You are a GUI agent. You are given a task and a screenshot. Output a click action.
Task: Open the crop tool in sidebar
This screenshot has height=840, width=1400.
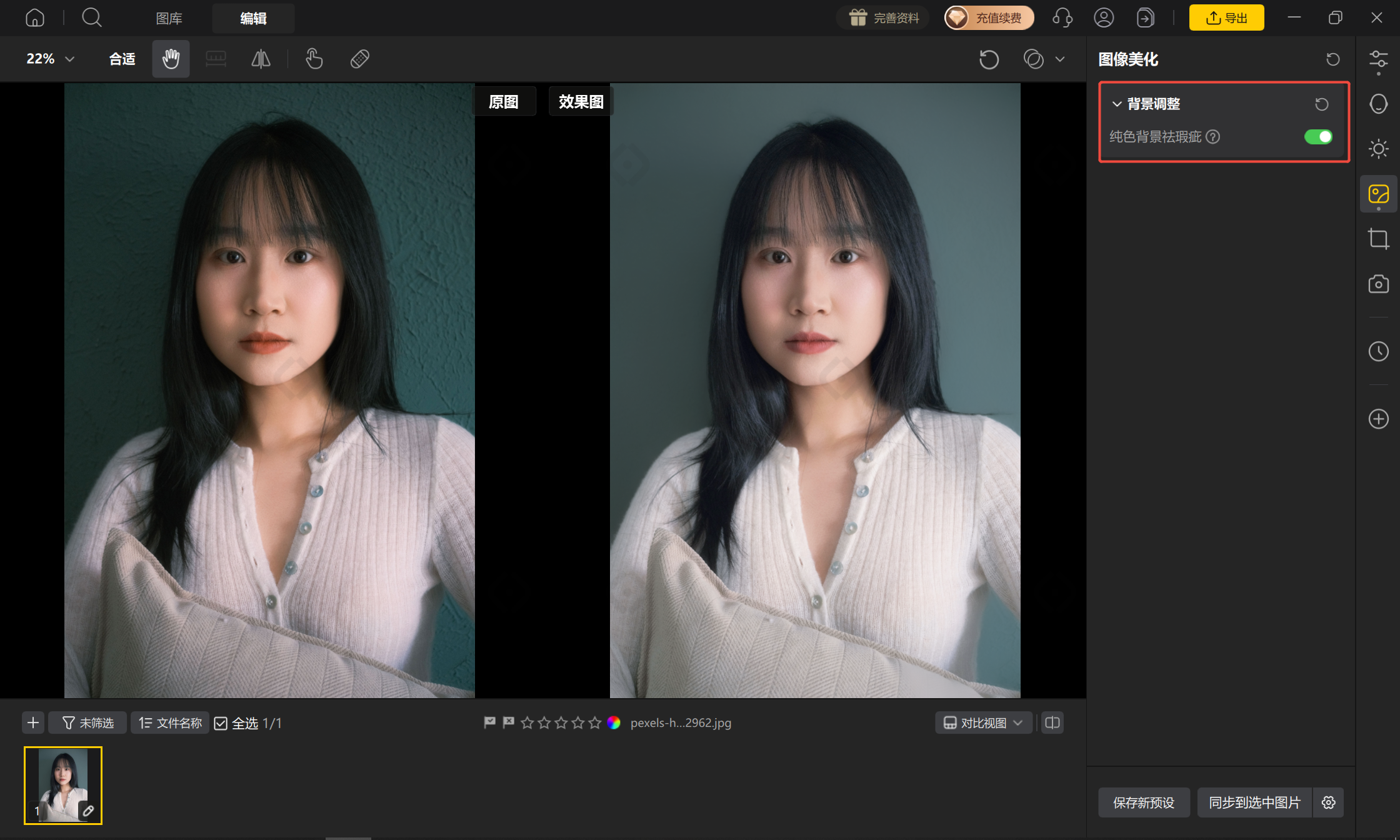coord(1378,239)
